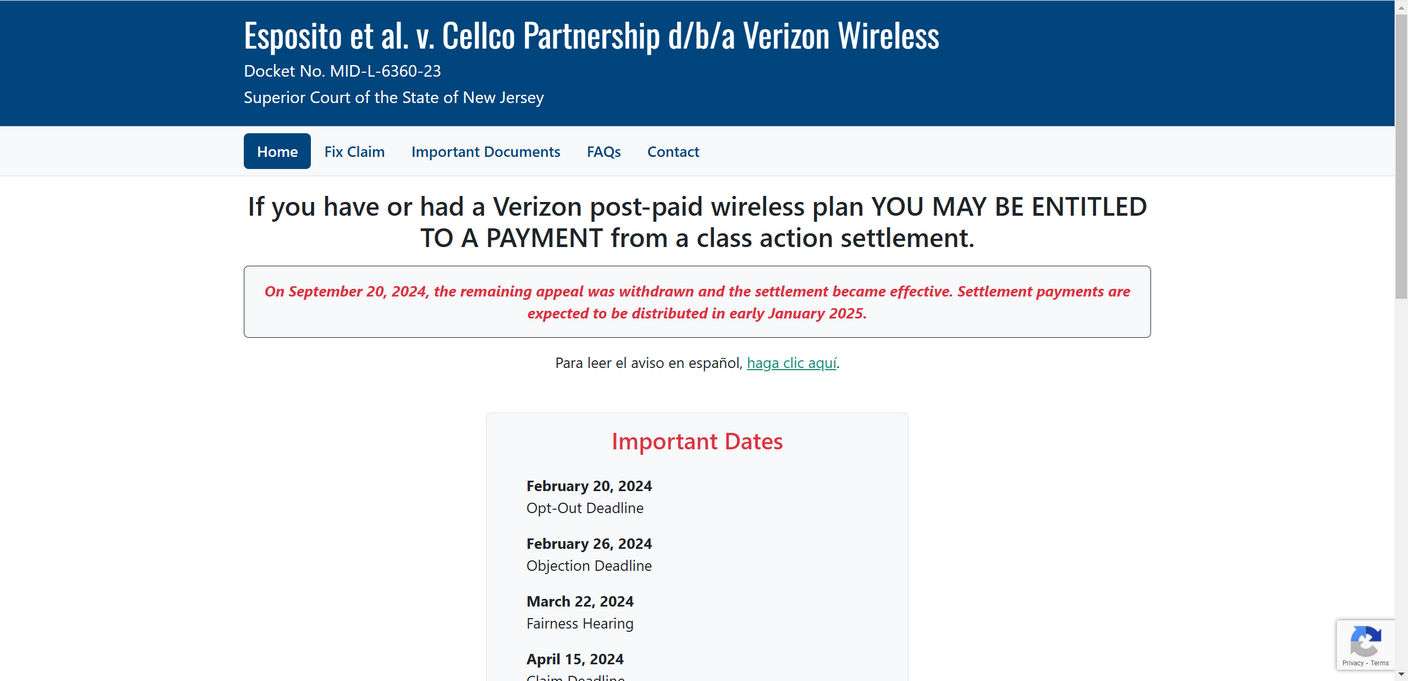Screen dimensions: 1408x681
Task: Select the February 20 Opt-Out Deadline entry
Action: (x=588, y=496)
